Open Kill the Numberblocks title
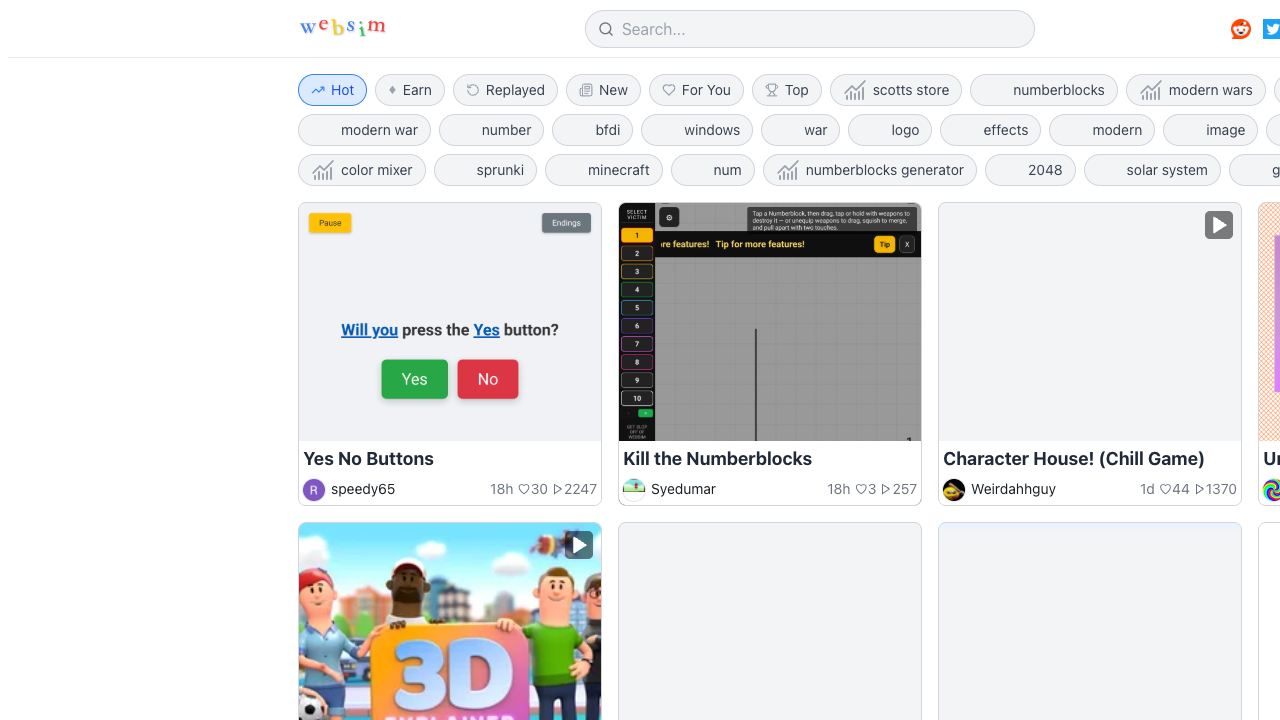This screenshot has width=1280, height=720. tap(717, 459)
